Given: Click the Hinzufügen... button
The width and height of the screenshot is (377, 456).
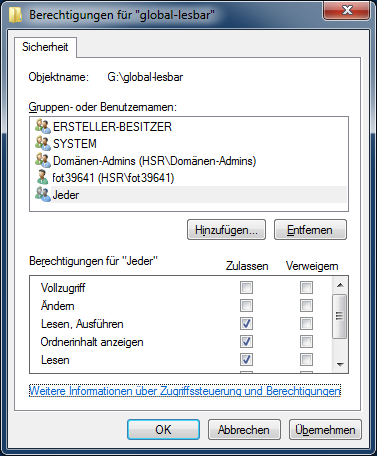Looking at the screenshot, I should (x=226, y=230).
